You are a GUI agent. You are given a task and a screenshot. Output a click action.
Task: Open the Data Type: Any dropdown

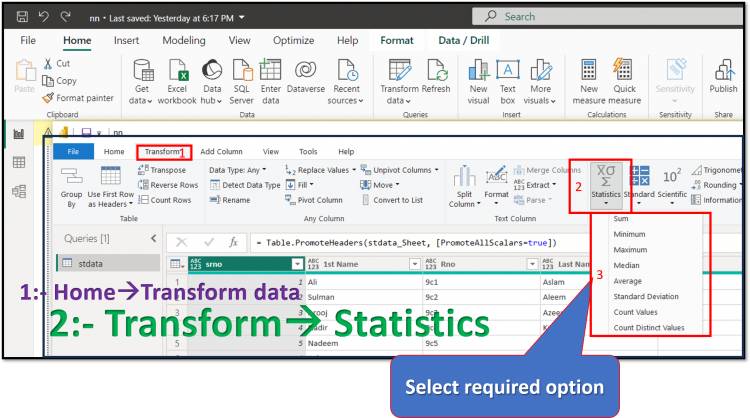pos(237,170)
